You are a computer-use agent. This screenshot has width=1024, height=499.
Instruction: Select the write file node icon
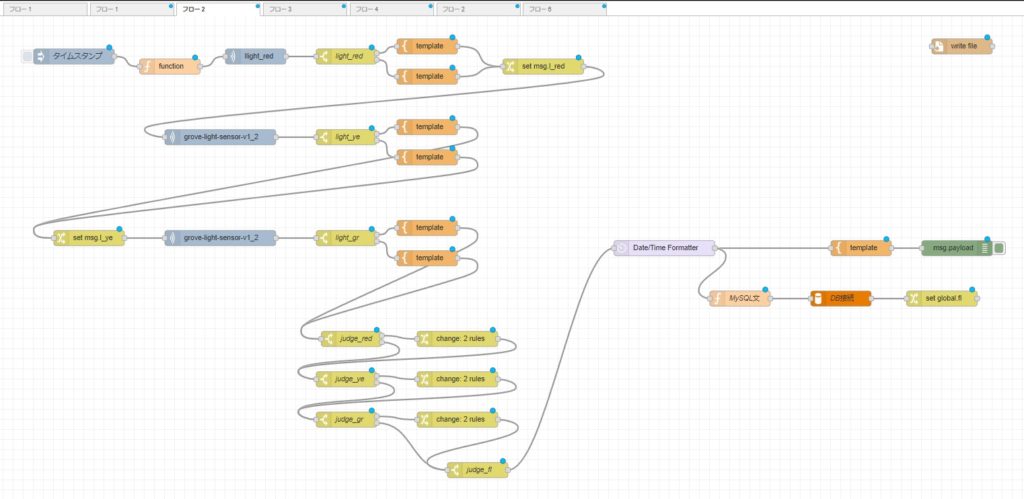click(939, 46)
